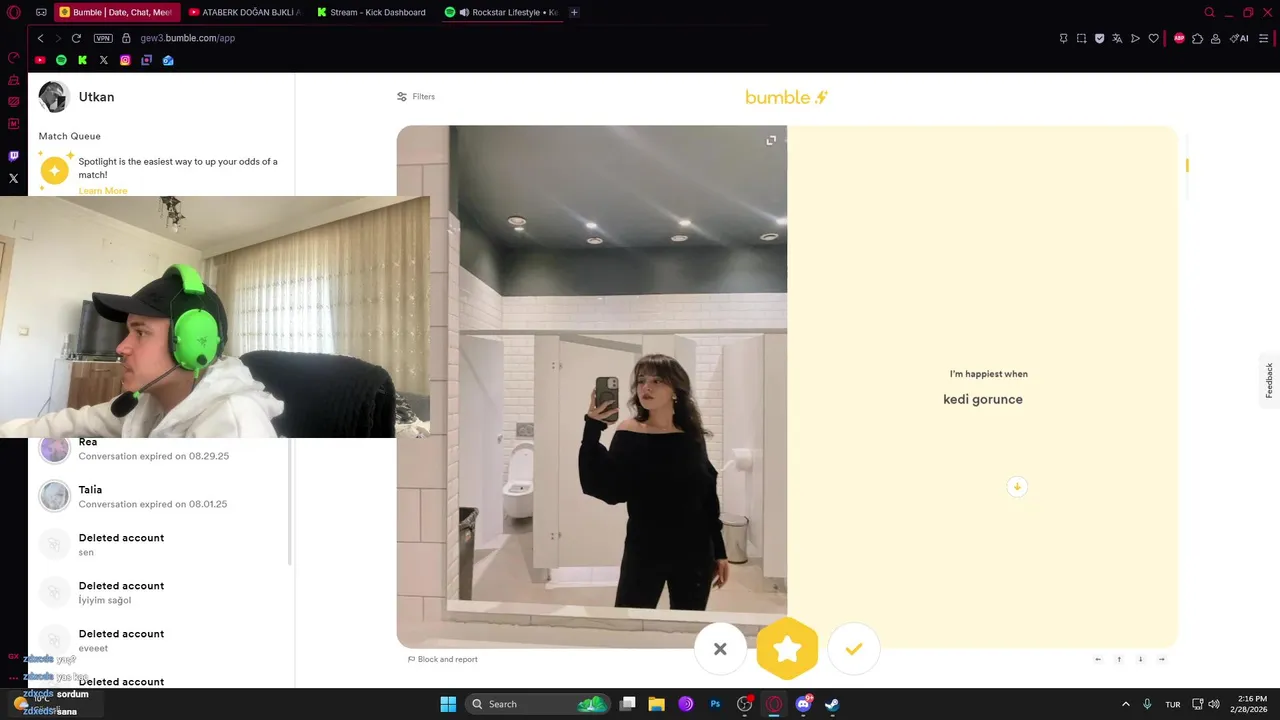Viewport: 1280px width, 720px height.
Task: Open Discord from taskbar
Action: pyautogui.click(x=803, y=704)
